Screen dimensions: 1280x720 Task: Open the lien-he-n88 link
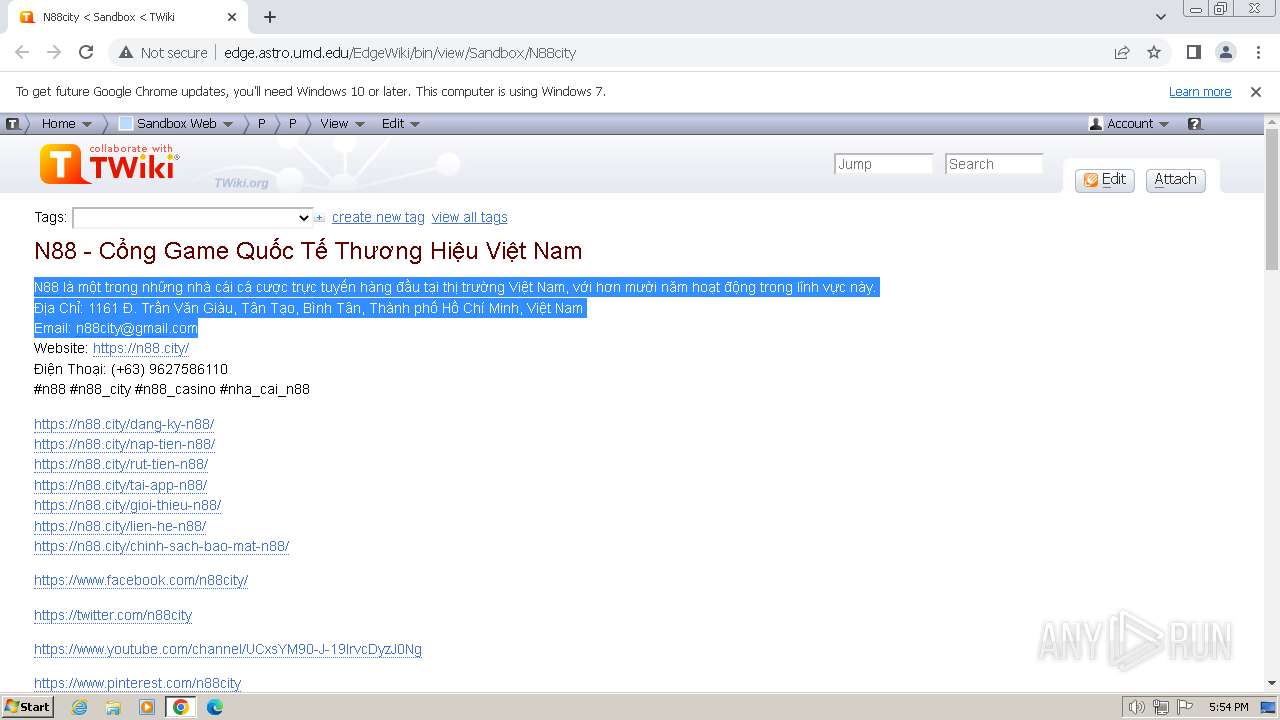(x=120, y=526)
